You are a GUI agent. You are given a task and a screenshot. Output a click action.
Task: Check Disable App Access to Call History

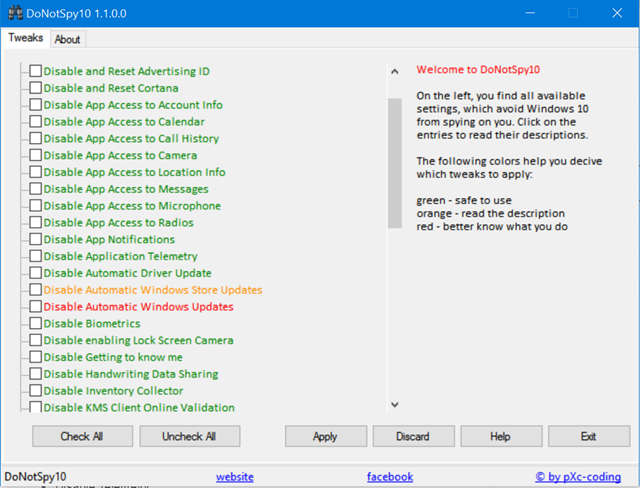click(x=36, y=138)
